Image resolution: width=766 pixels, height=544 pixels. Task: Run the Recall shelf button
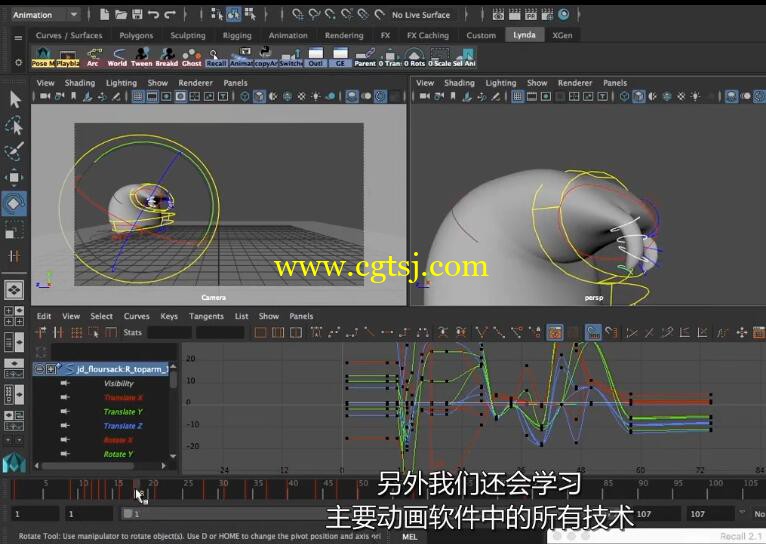click(x=216, y=57)
